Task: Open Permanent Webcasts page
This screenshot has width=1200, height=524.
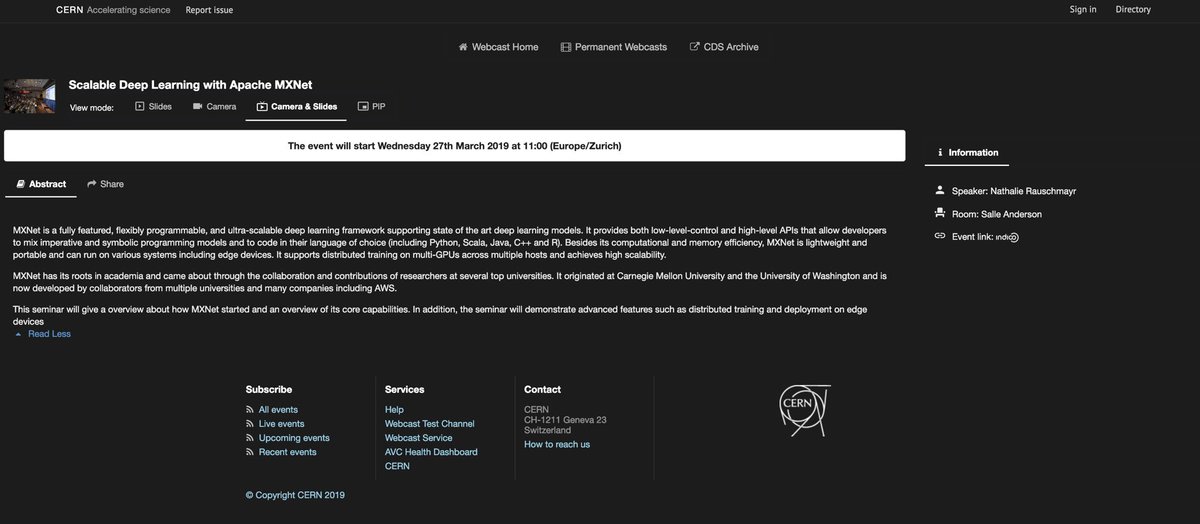Action: click(615, 47)
